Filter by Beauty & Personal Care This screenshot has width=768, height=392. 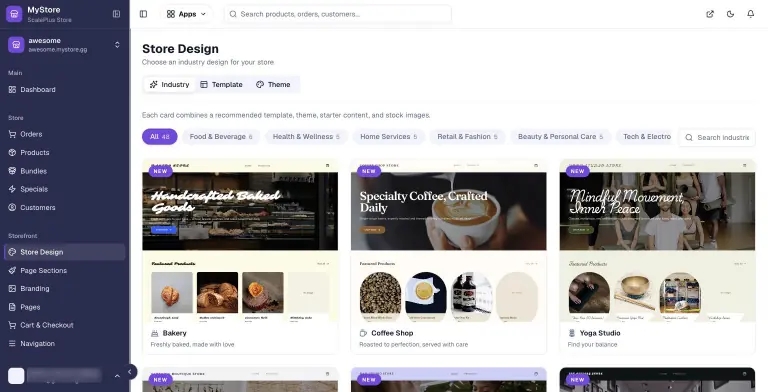click(560, 137)
